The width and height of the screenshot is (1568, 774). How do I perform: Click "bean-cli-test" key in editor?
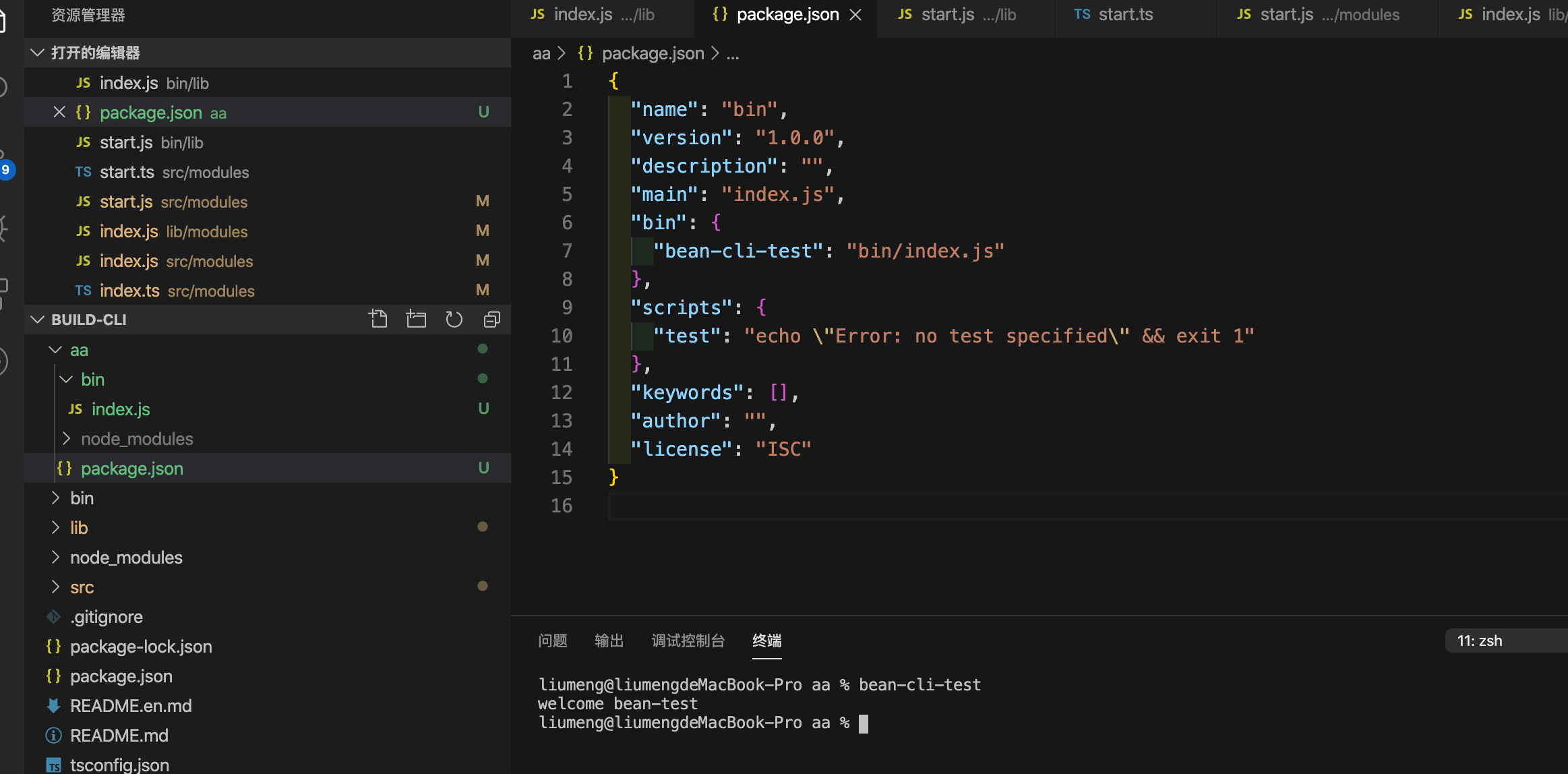tap(738, 251)
